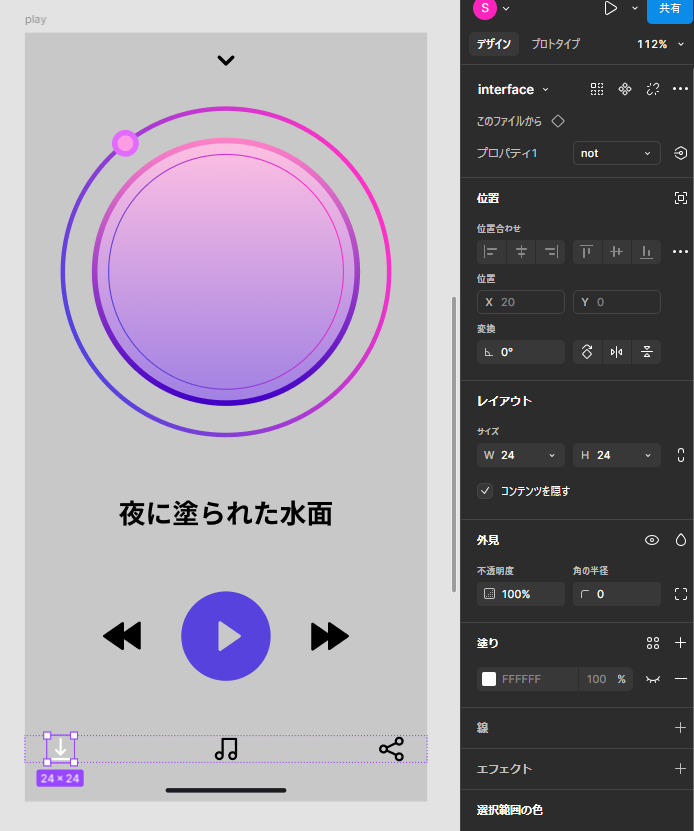Open the 112% zoom dropdown
694x831 pixels.
click(661, 44)
